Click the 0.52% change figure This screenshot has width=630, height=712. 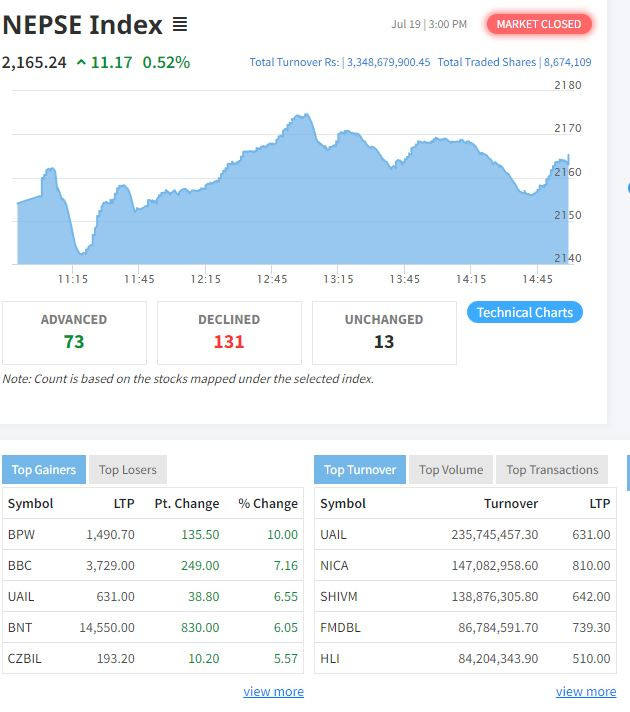(x=166, y=62)
